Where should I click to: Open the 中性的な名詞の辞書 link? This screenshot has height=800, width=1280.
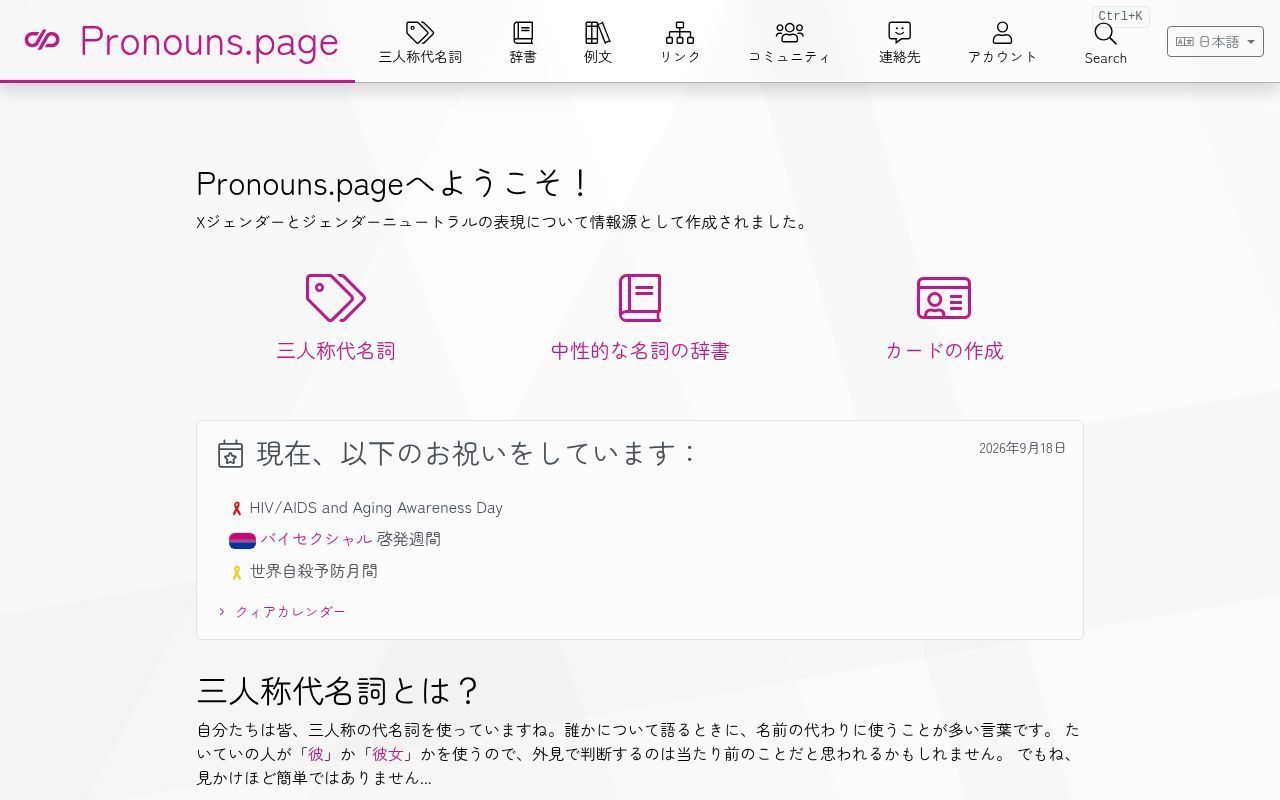(640, 351)
